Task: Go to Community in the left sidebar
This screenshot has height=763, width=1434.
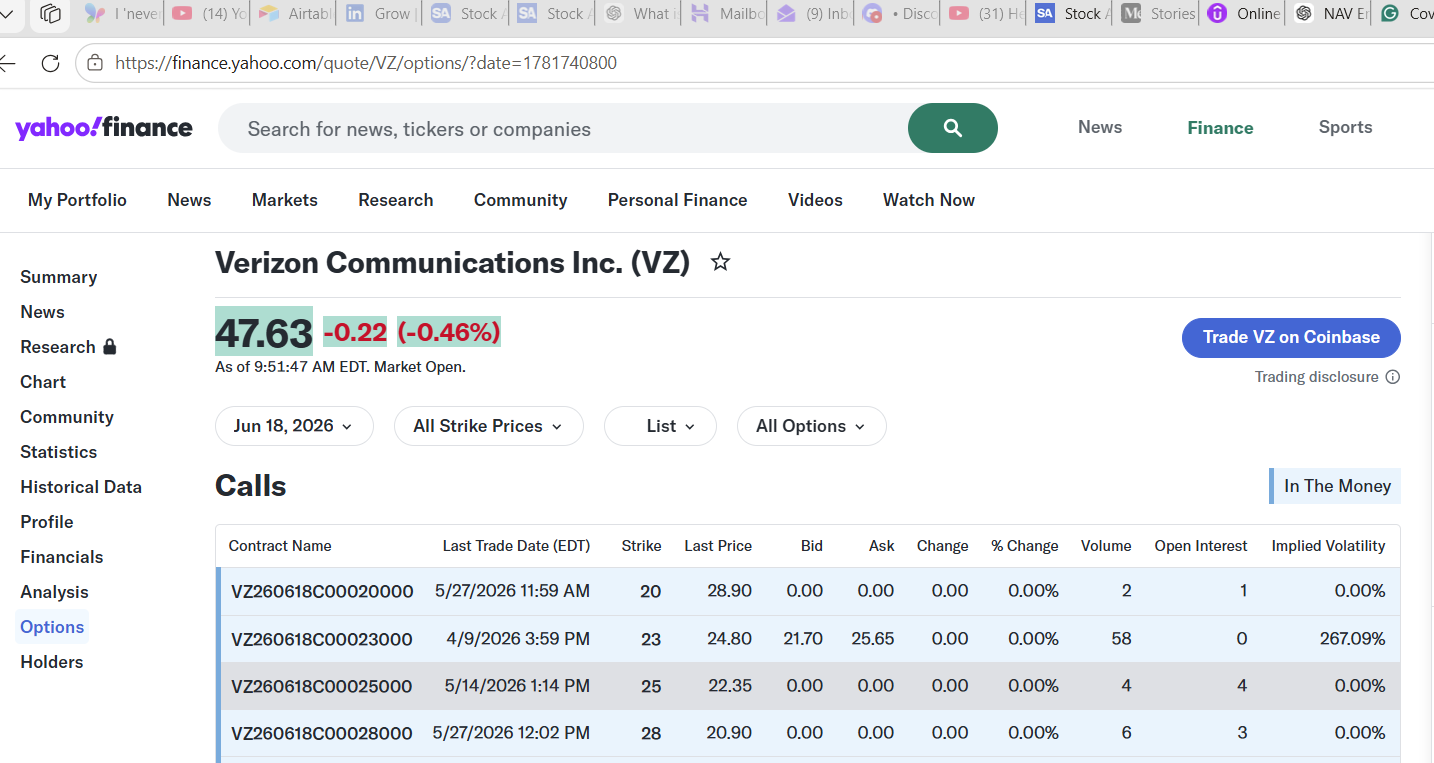Action: (67, 417)
